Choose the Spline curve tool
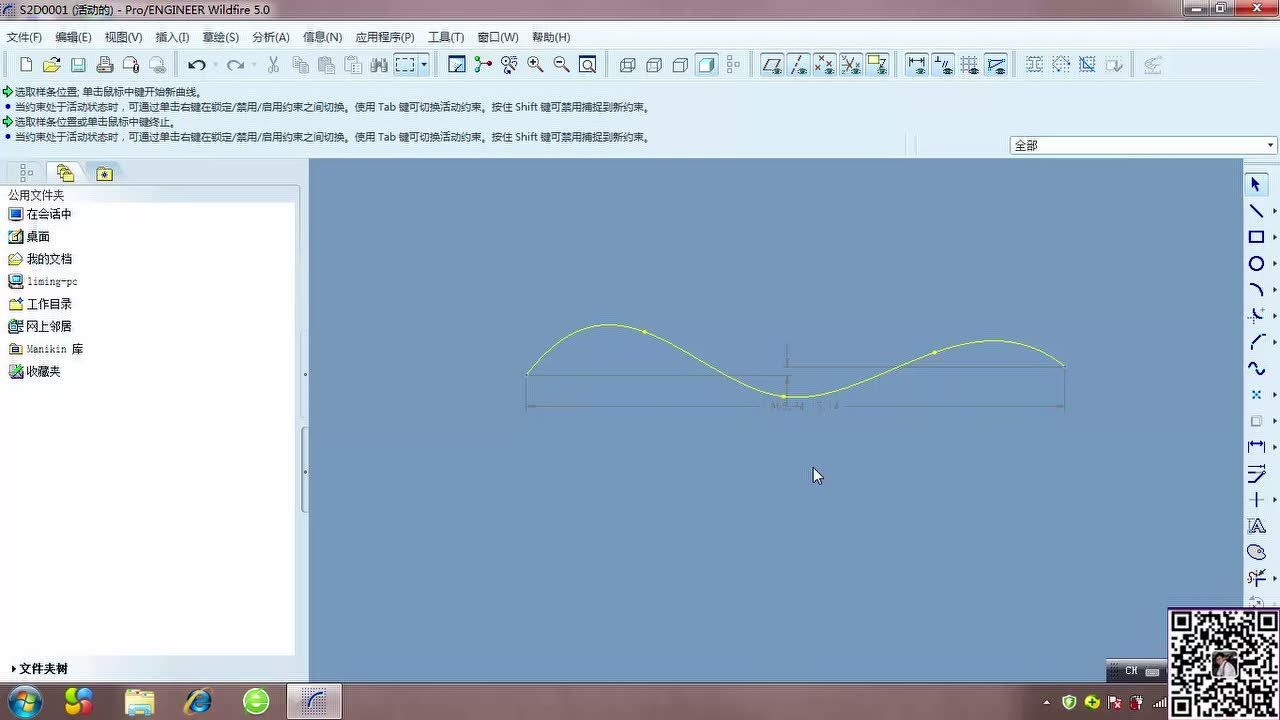 coord(1256,369)
